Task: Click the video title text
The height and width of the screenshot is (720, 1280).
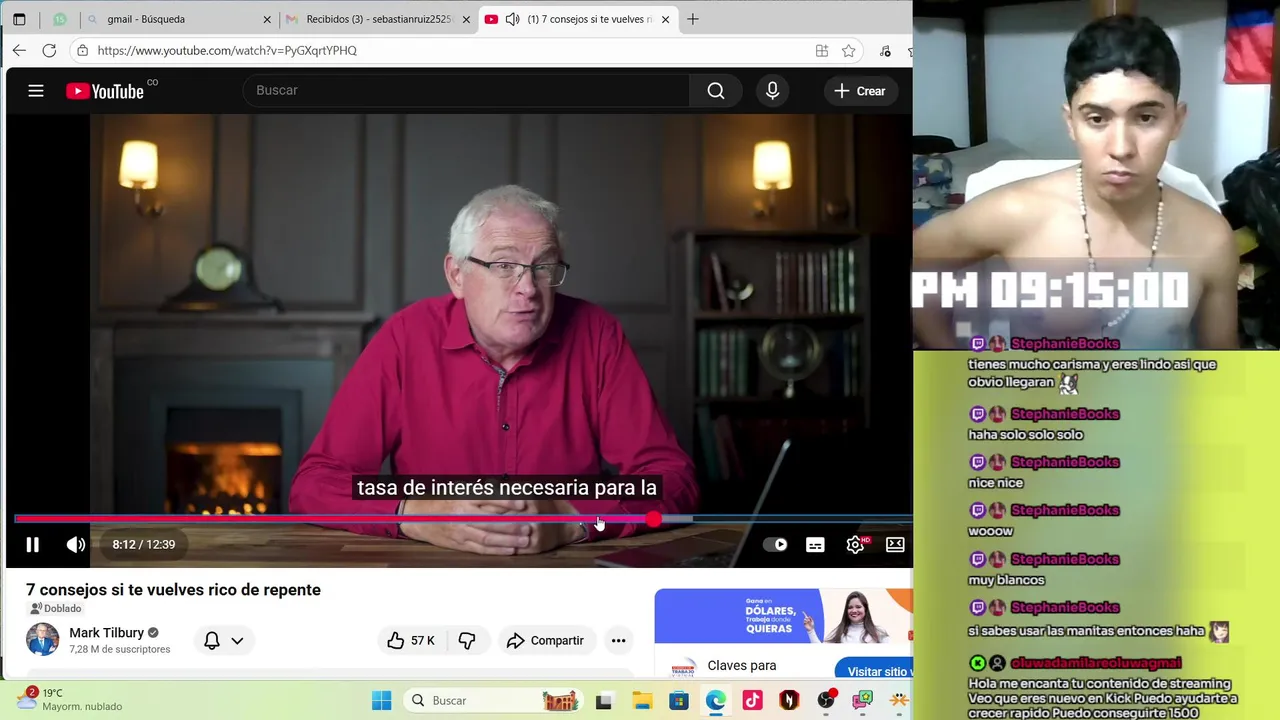Action: coord(173,590)
